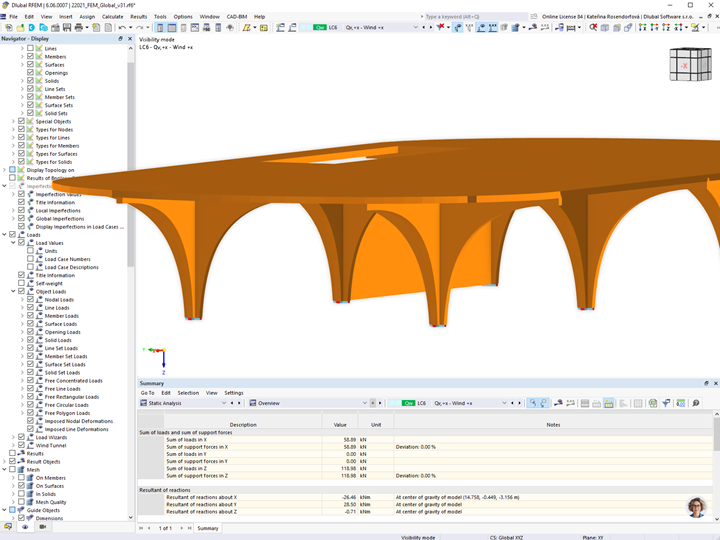
Task: Open the Static Analysis dropdown
Action: tap(223, 403)
